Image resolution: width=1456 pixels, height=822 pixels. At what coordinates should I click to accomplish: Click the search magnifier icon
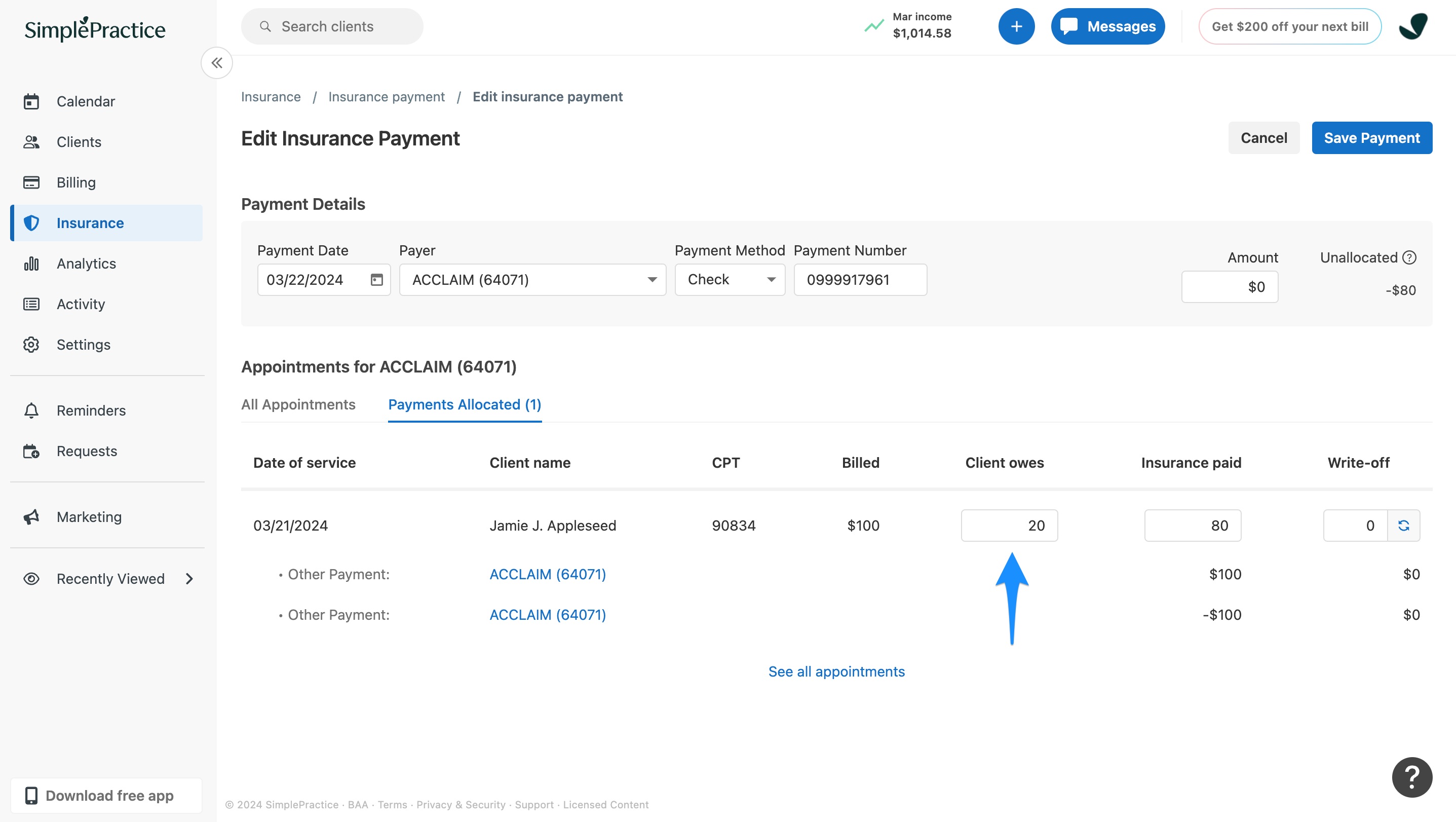[x=265, y=26]
